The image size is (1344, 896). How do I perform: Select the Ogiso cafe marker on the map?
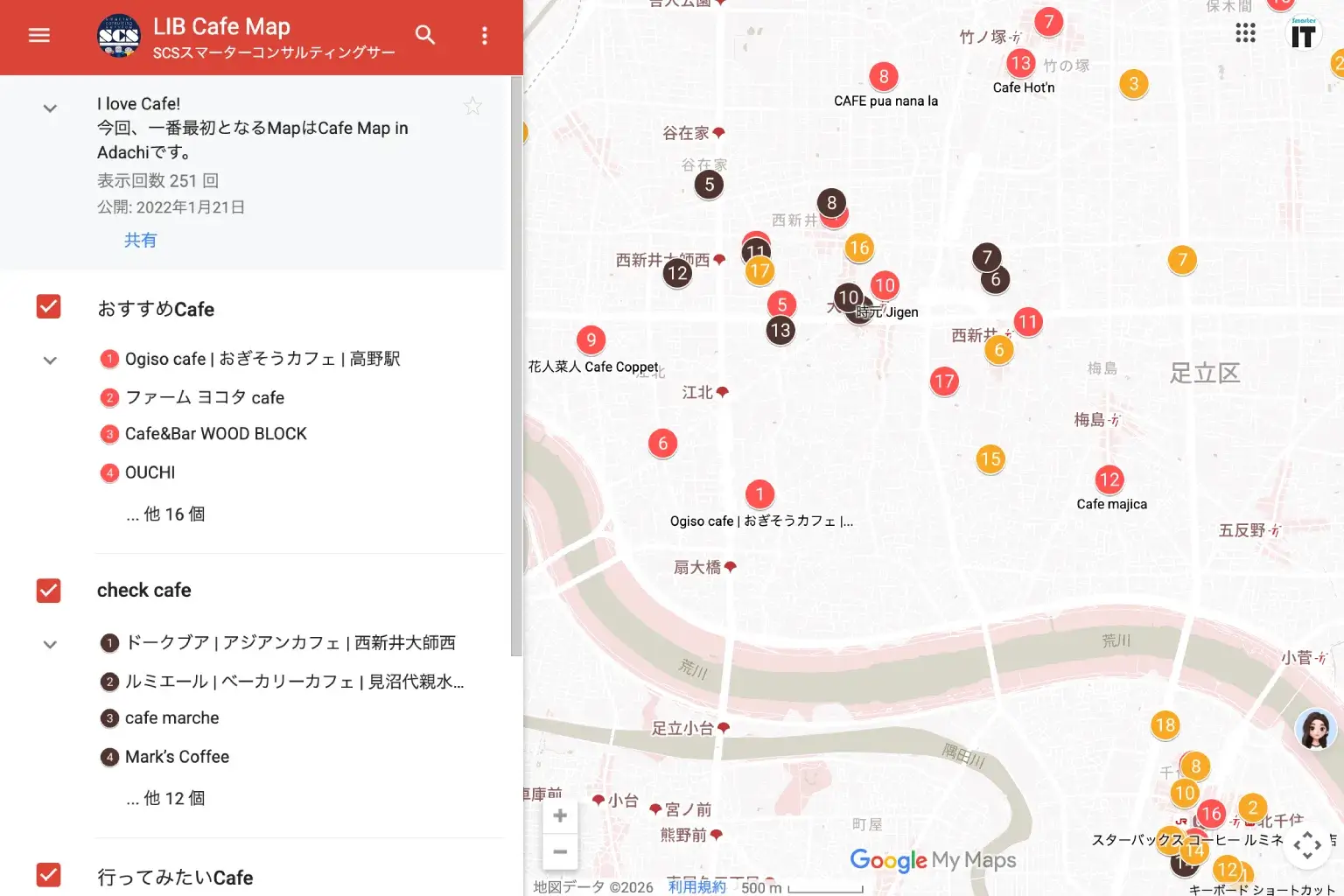[760, 493]
